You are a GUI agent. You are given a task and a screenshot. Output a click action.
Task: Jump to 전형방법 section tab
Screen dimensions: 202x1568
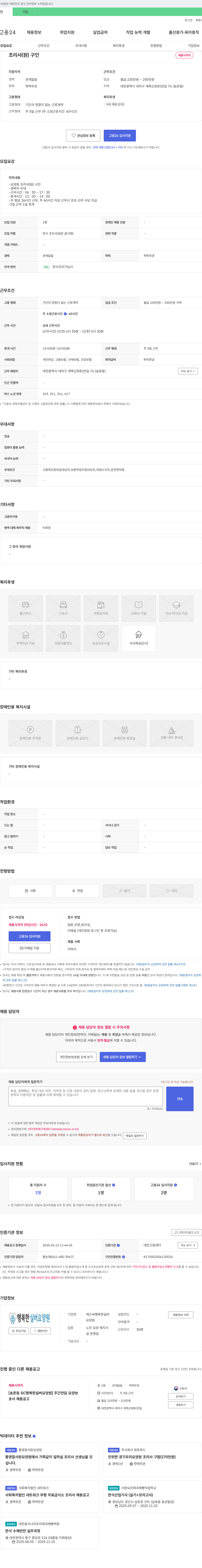tap(156, 46)
